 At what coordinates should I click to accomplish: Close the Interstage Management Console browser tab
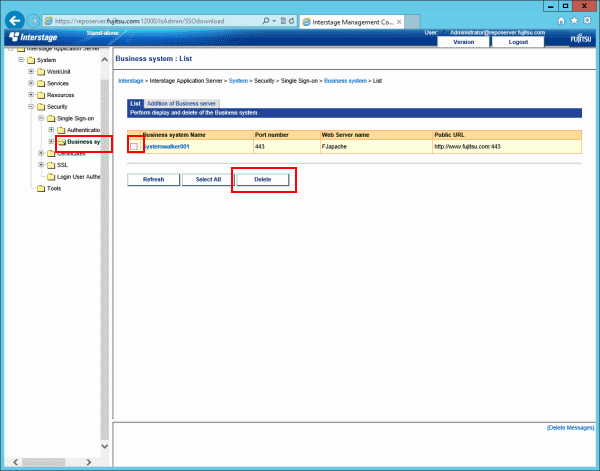tap(399, 22)
